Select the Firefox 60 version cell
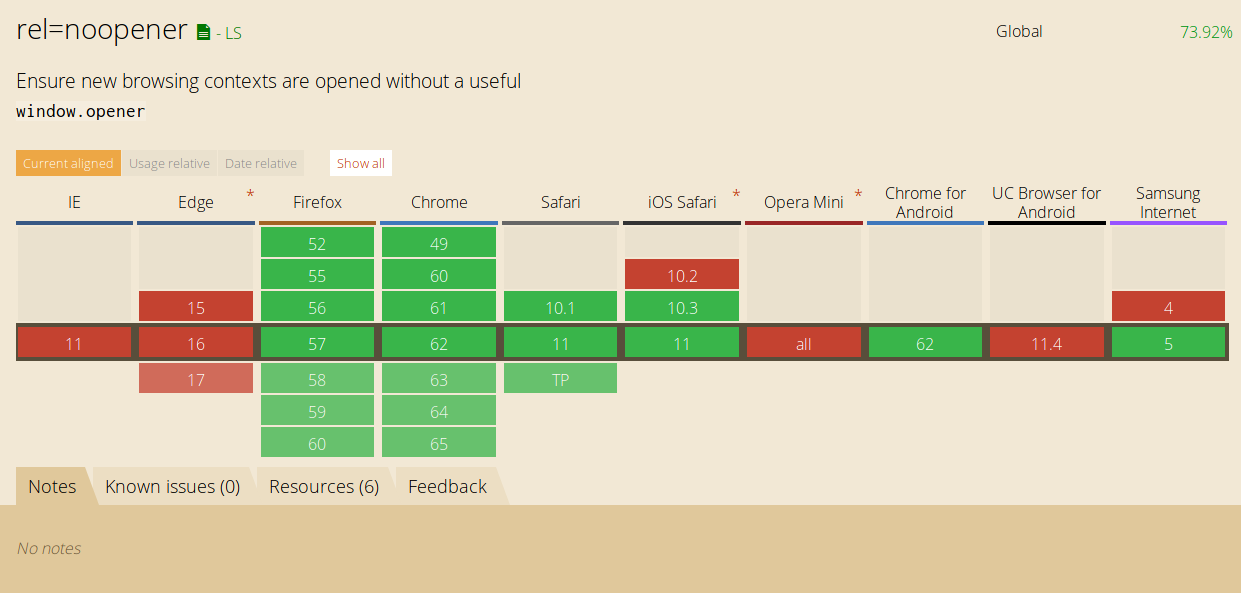 (x=317, y=443)
